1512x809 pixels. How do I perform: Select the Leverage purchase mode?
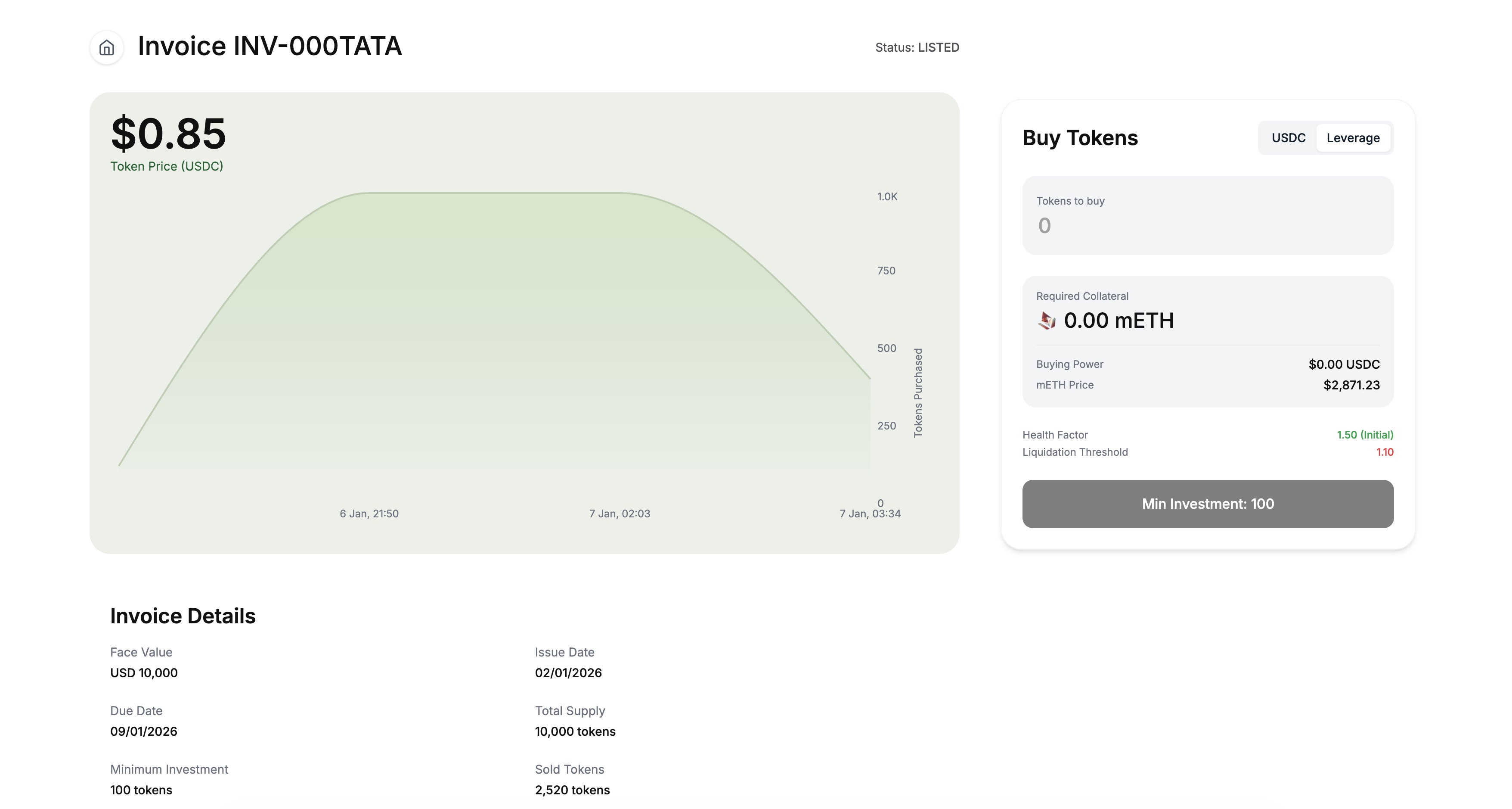pos(1353,138)
